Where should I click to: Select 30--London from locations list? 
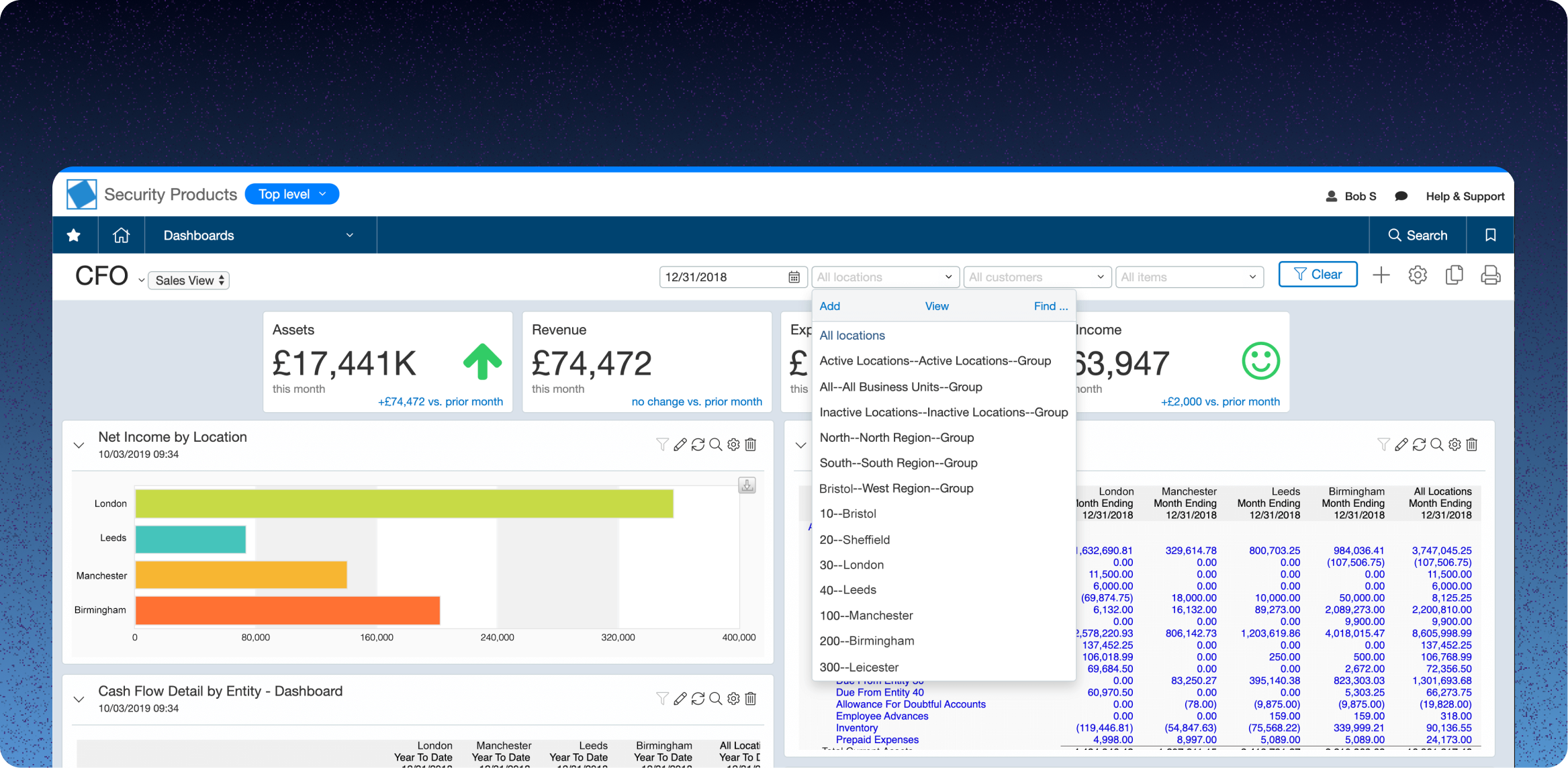click(851, 565)
